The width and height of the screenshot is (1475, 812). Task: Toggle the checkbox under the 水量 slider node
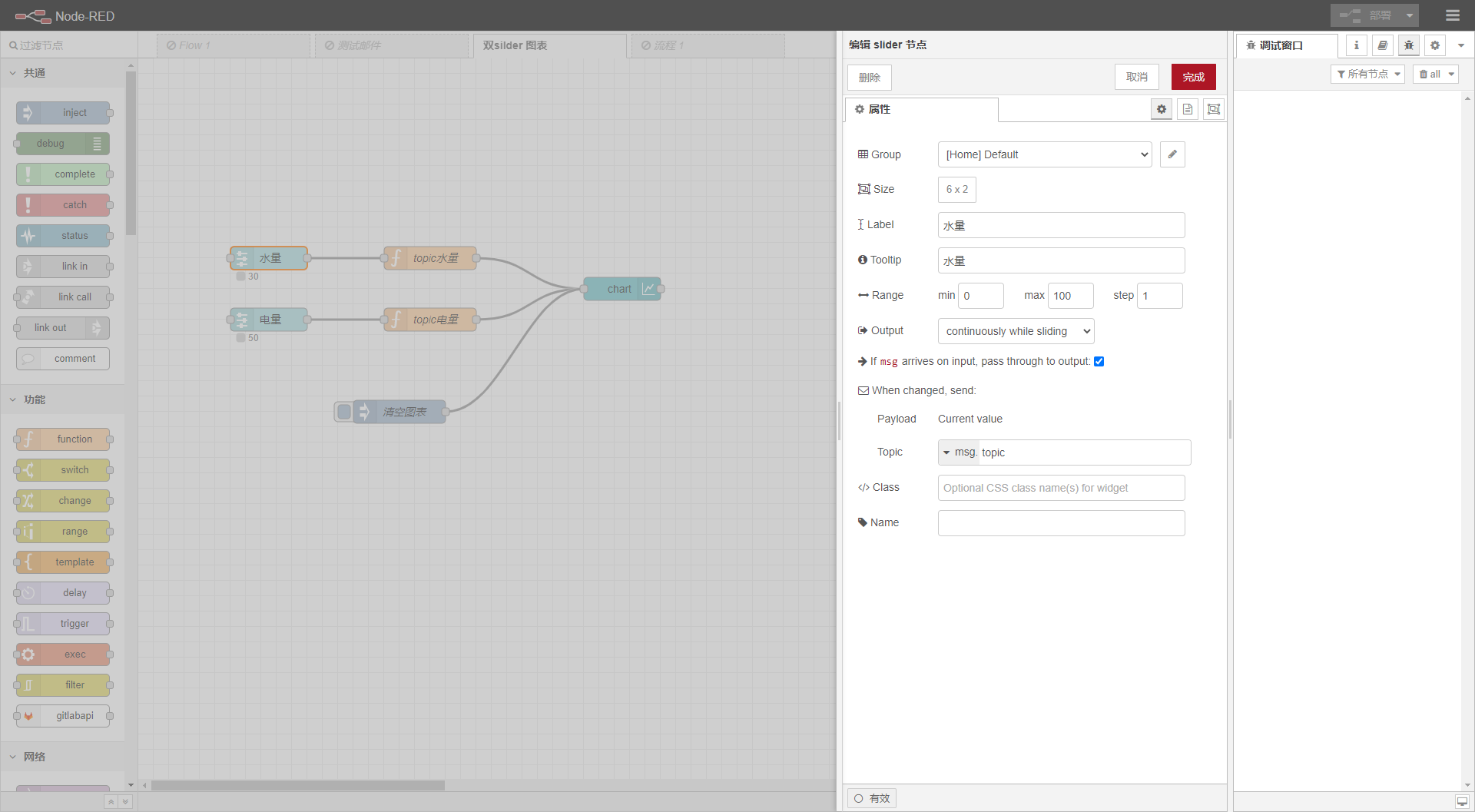coord(240,277)
